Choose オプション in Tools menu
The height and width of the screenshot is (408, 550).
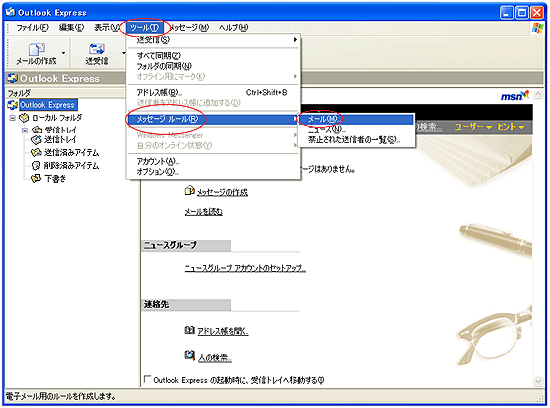coord(213,172)
